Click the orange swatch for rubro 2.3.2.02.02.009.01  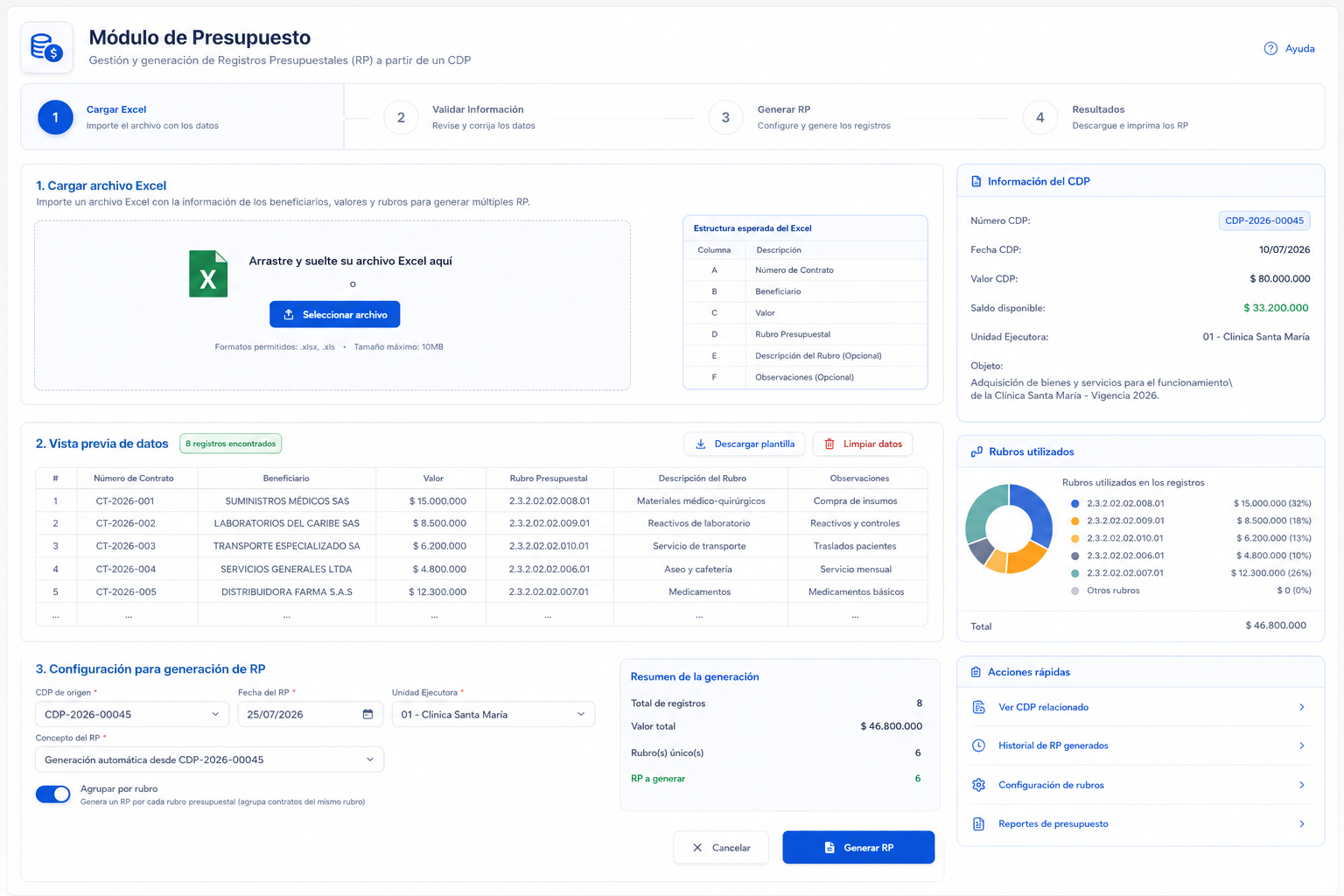click(1075, 521)
